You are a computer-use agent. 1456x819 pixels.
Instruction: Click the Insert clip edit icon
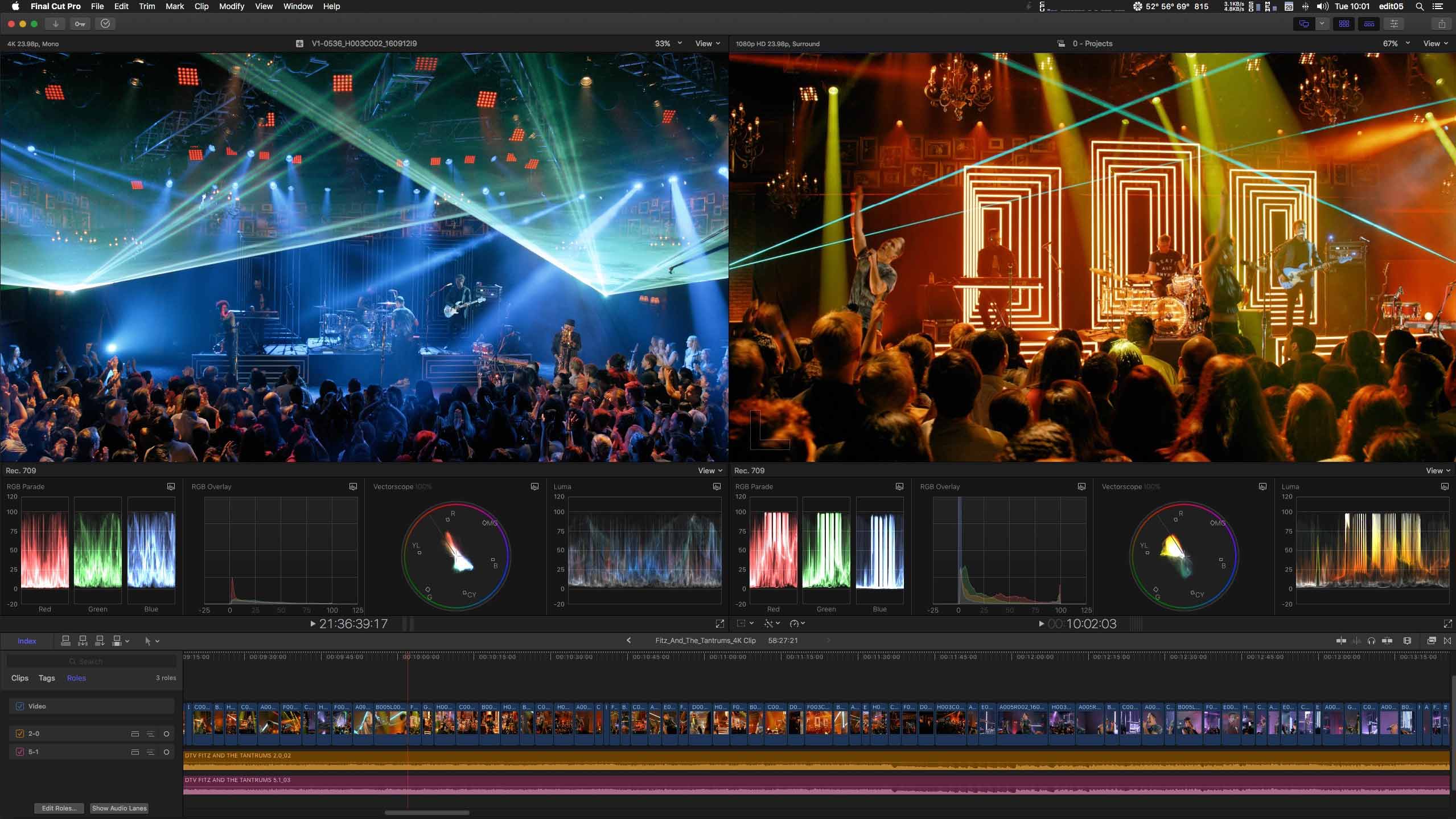coord(83,641)
